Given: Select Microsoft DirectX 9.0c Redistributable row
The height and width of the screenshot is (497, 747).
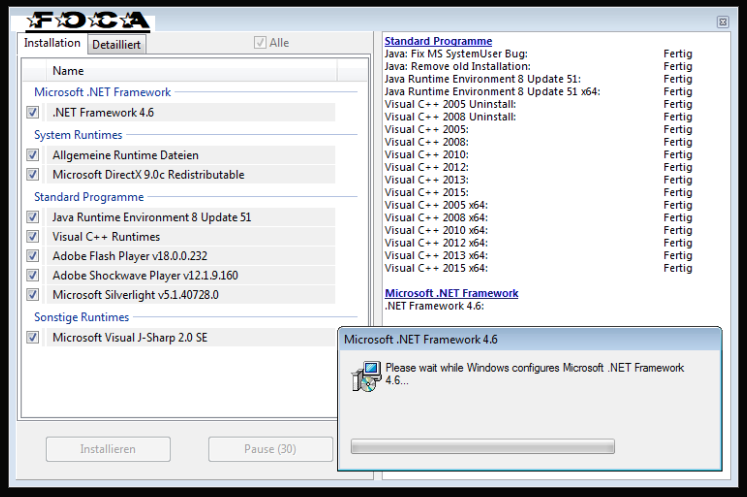Looking at the screenshot, I should (191, 174).
